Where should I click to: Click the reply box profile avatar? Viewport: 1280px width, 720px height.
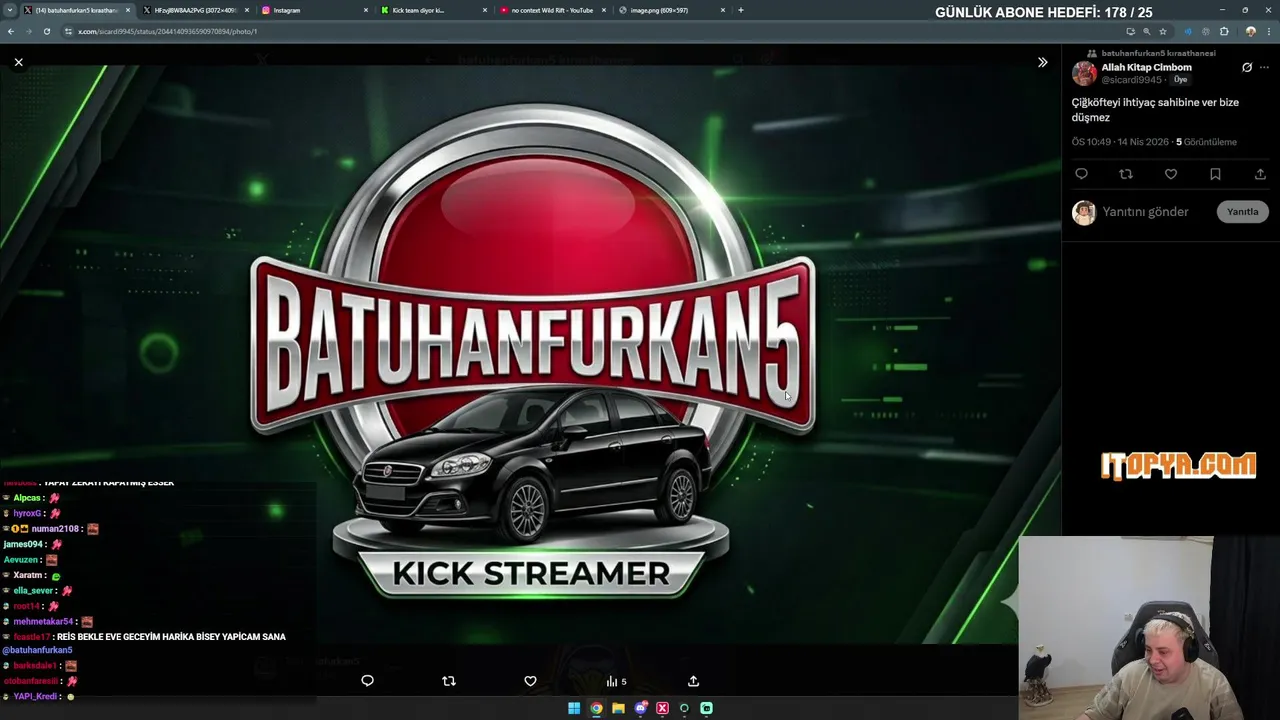click(x=1084, y=212)
